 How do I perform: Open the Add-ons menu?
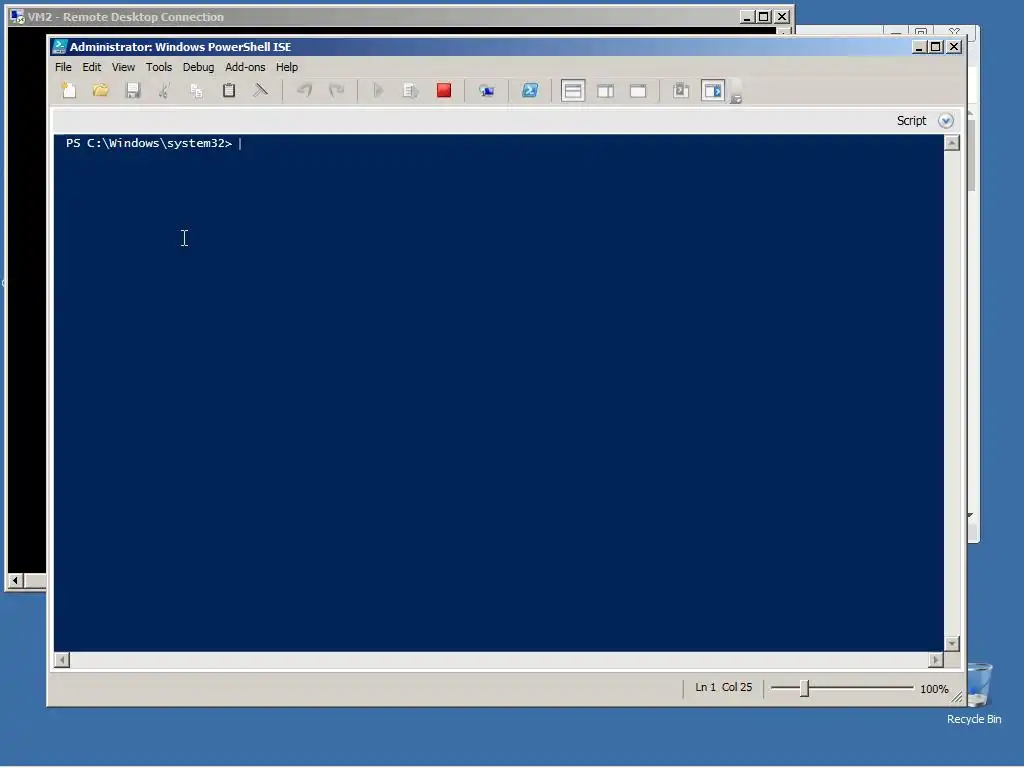pyautogui.click(x=245, y=67)
